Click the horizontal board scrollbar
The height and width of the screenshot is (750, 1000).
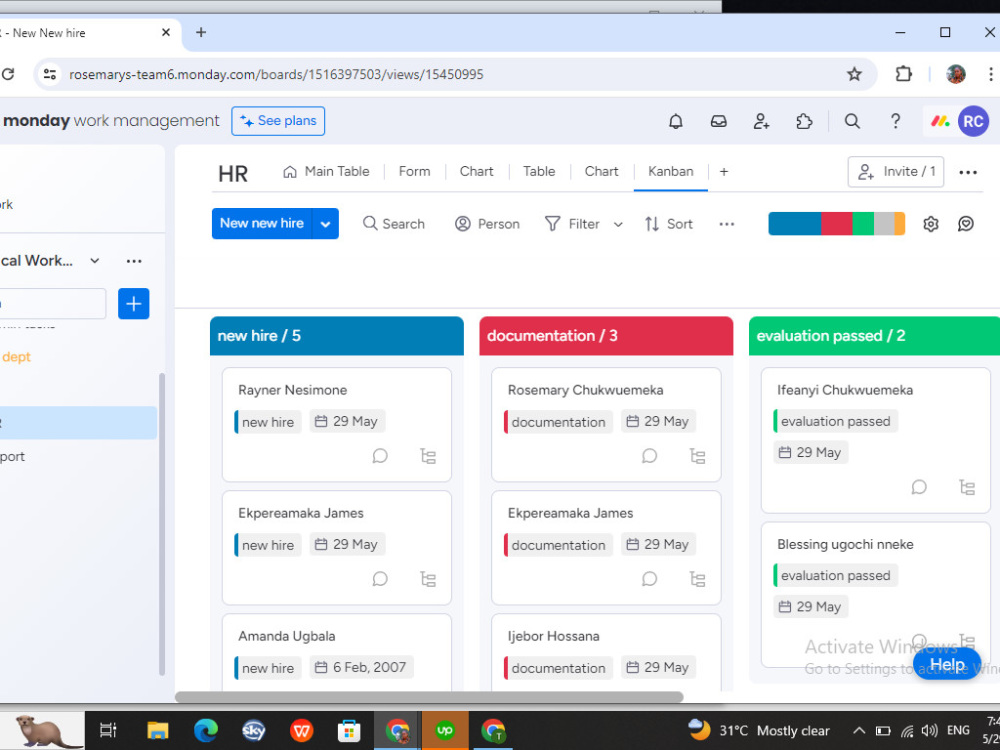click(429, 697)
